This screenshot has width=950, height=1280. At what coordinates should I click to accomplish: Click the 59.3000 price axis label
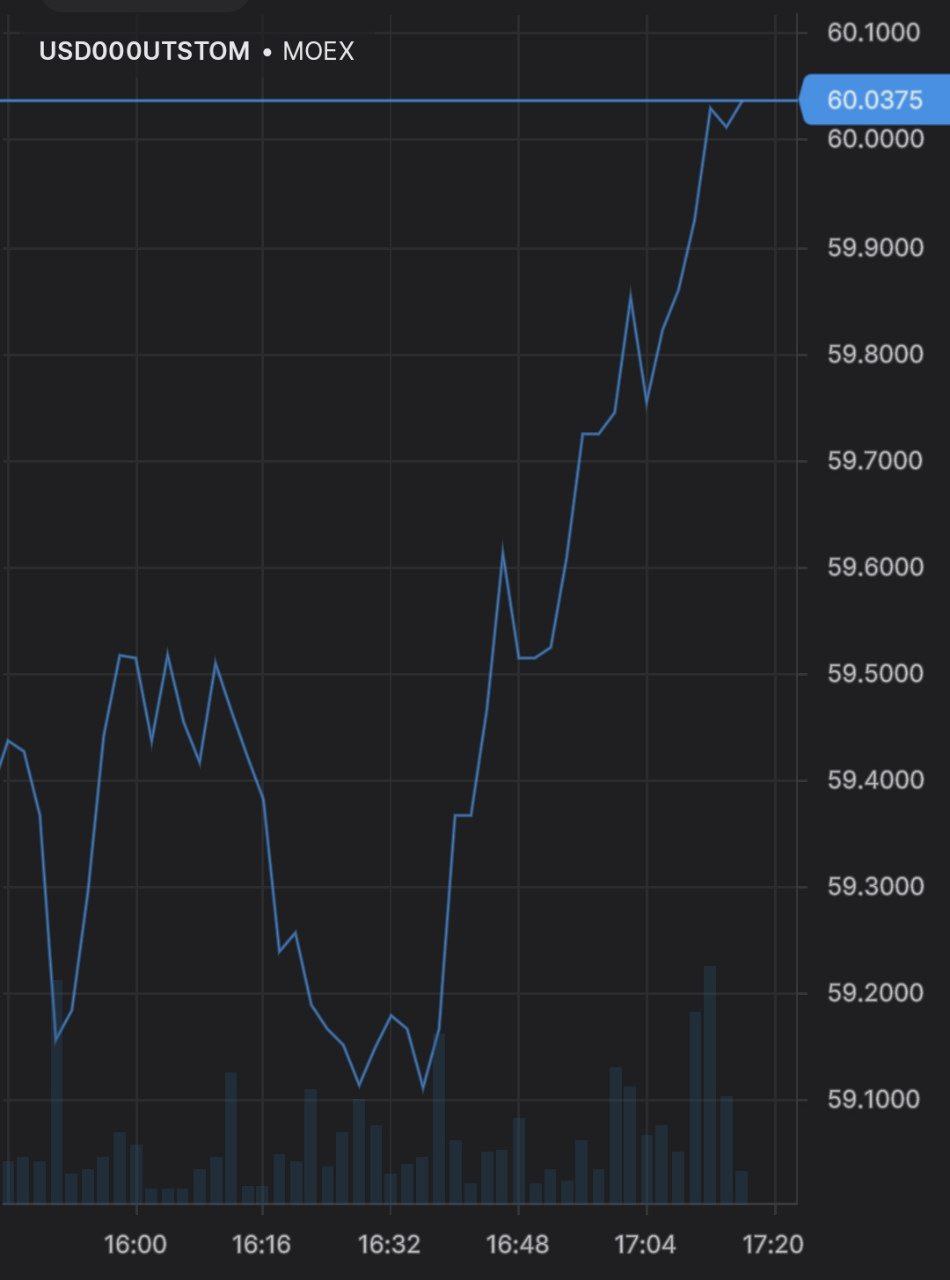(x=874, y=886)
